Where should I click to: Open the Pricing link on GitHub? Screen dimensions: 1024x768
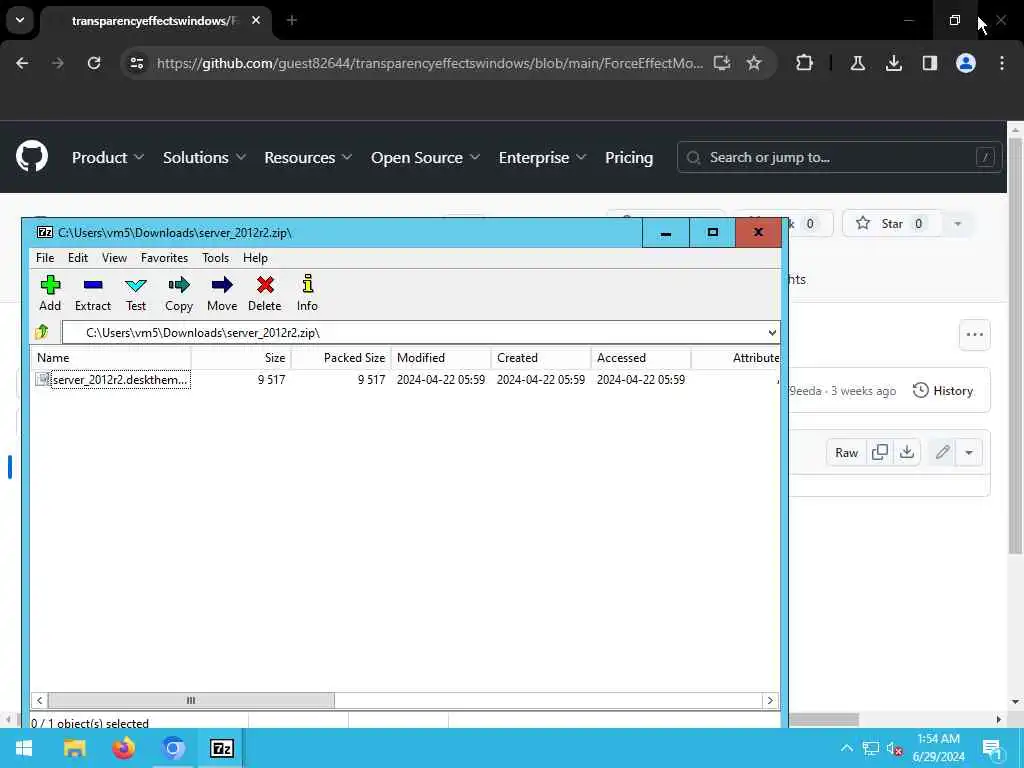[629, 157]
